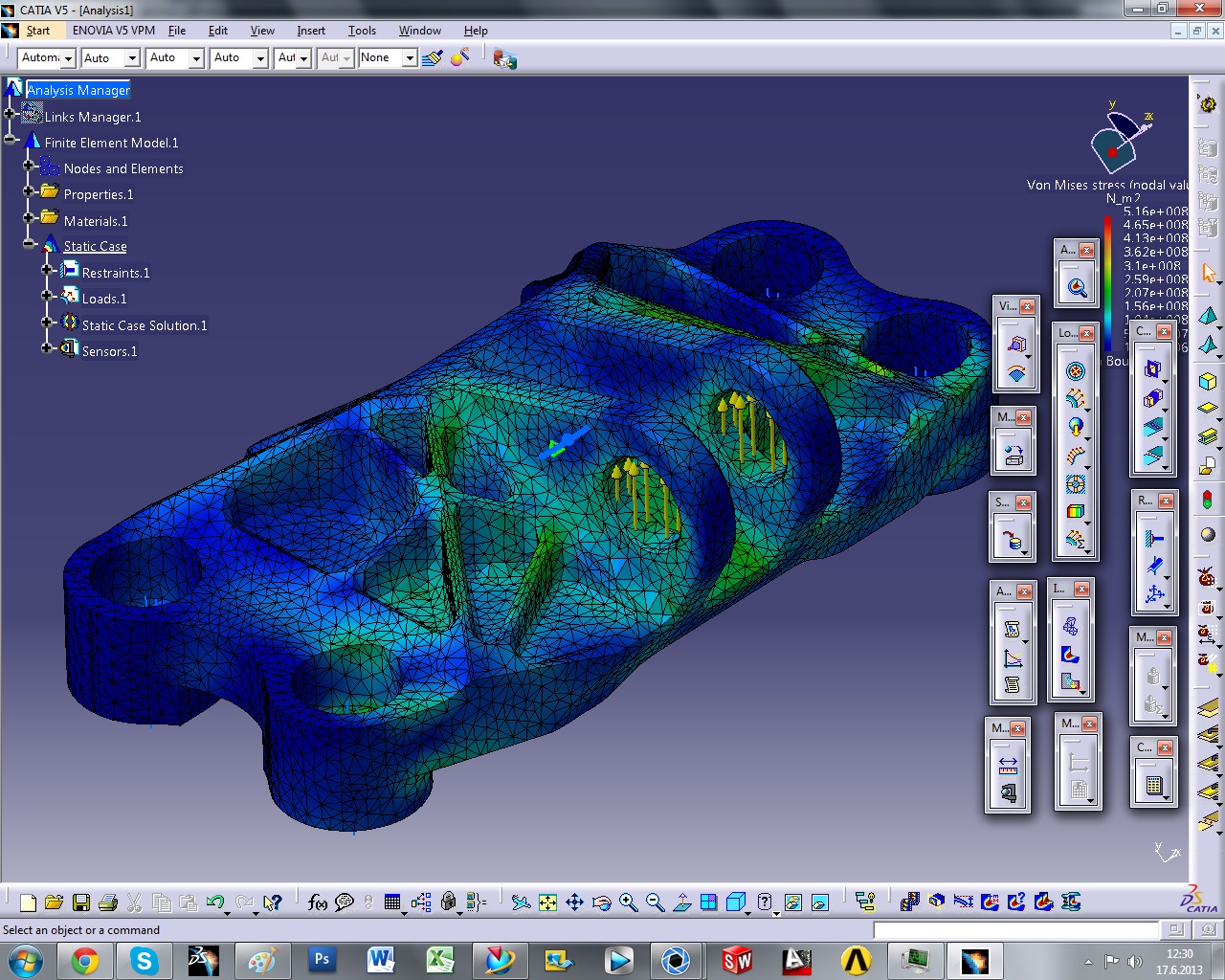The width and height of the screenshot is (1225, 980).
Task: Click the User-defined Restraint icon
Action: pos(1154,594)
